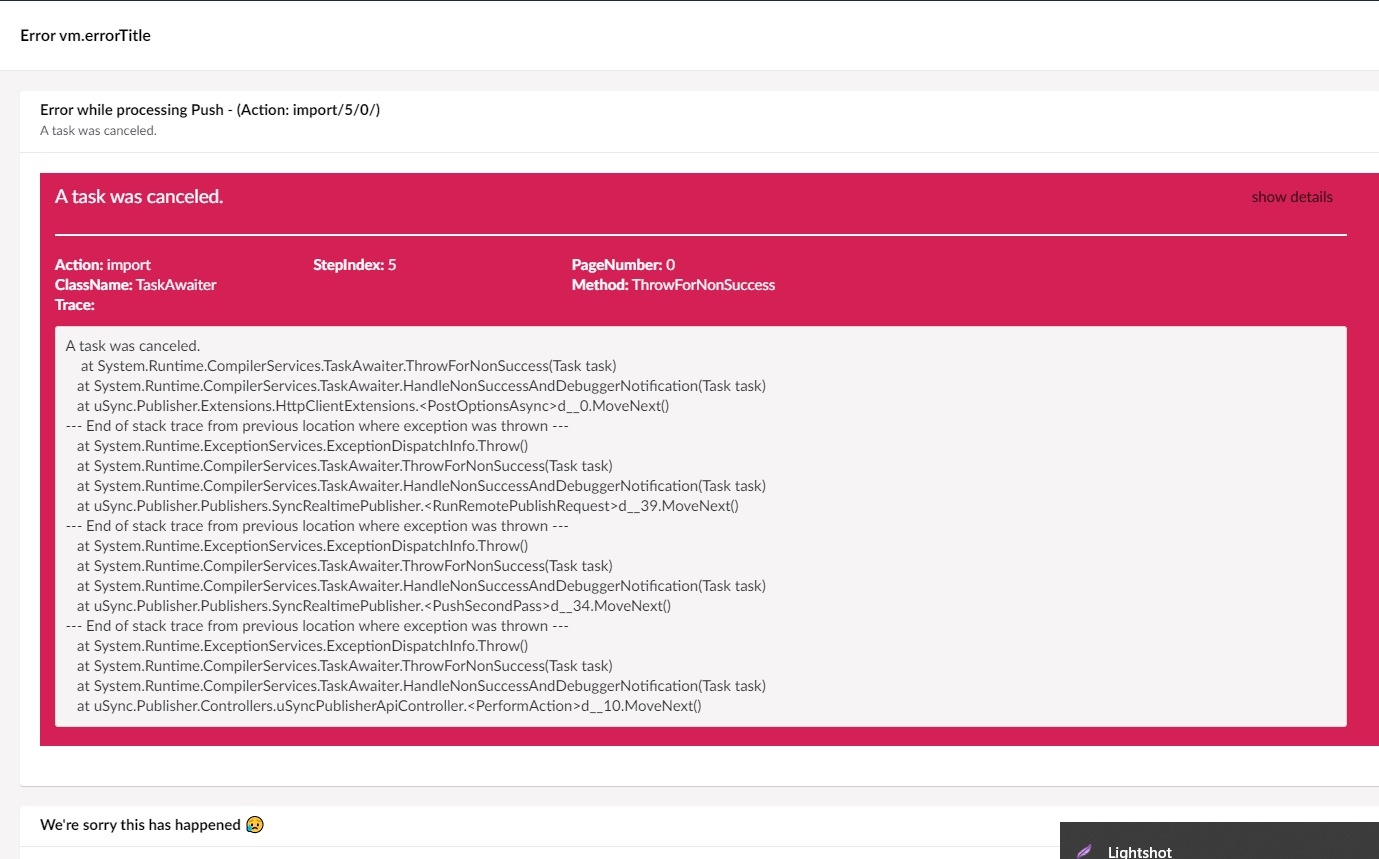
Task: Click the 'Trace:' label
Action: tap(75, 305)
